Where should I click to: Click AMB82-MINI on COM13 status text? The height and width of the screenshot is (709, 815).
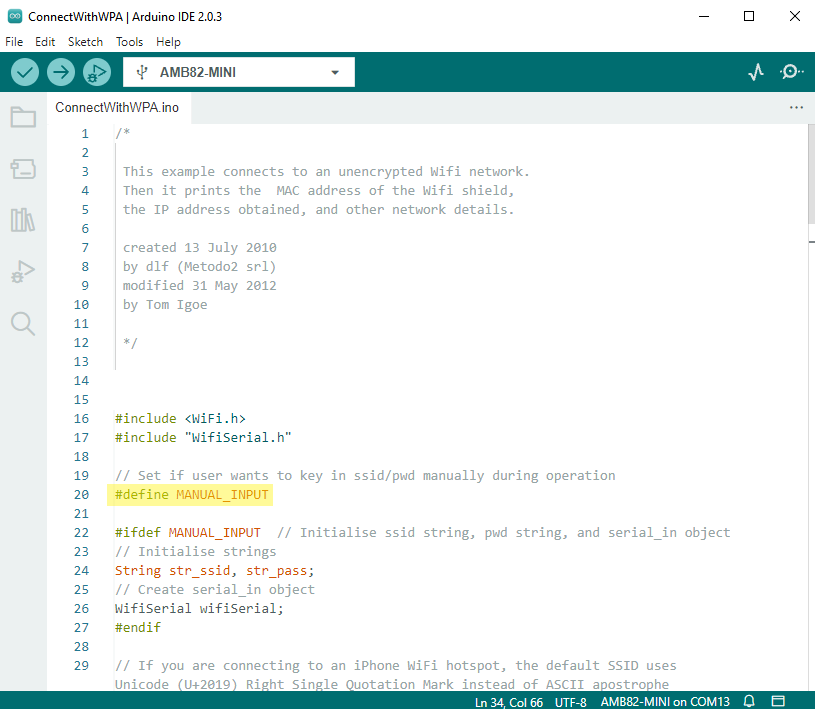coord(665,700)
